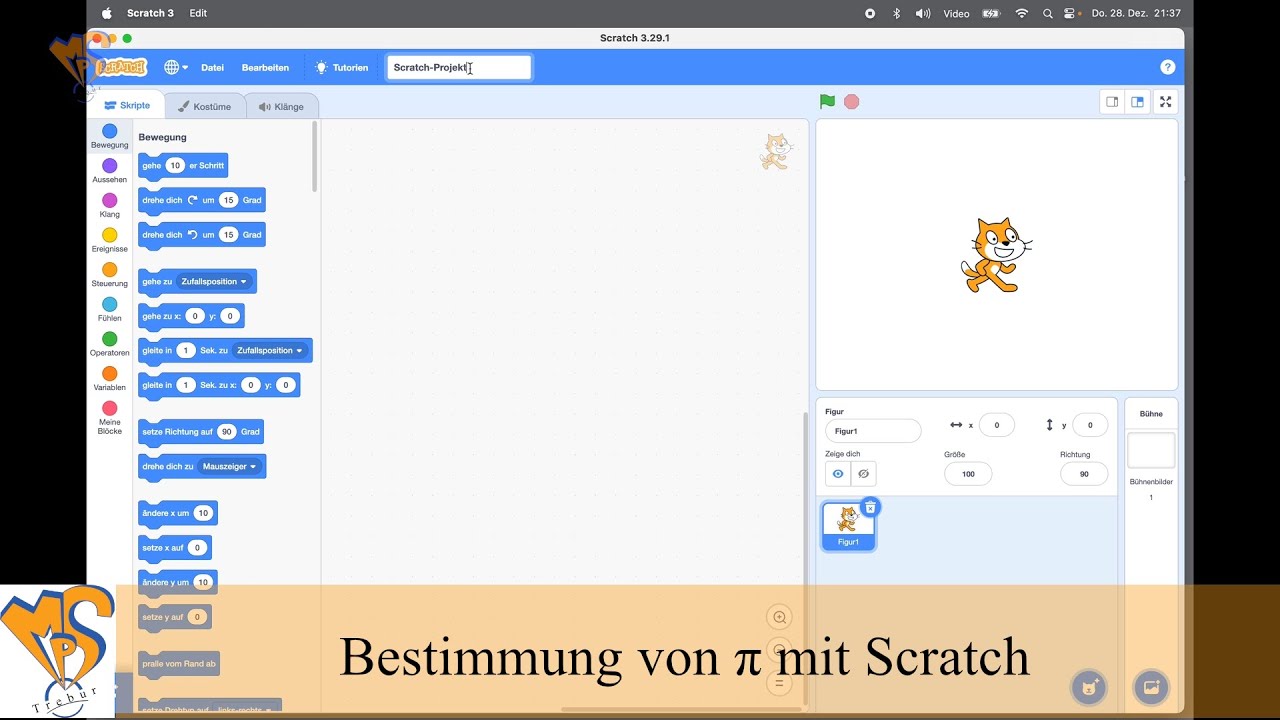The height and width of the screenshot is (720, 1280).
Task: Hide the sprite with crossed-eye icon
Action: 864,474
